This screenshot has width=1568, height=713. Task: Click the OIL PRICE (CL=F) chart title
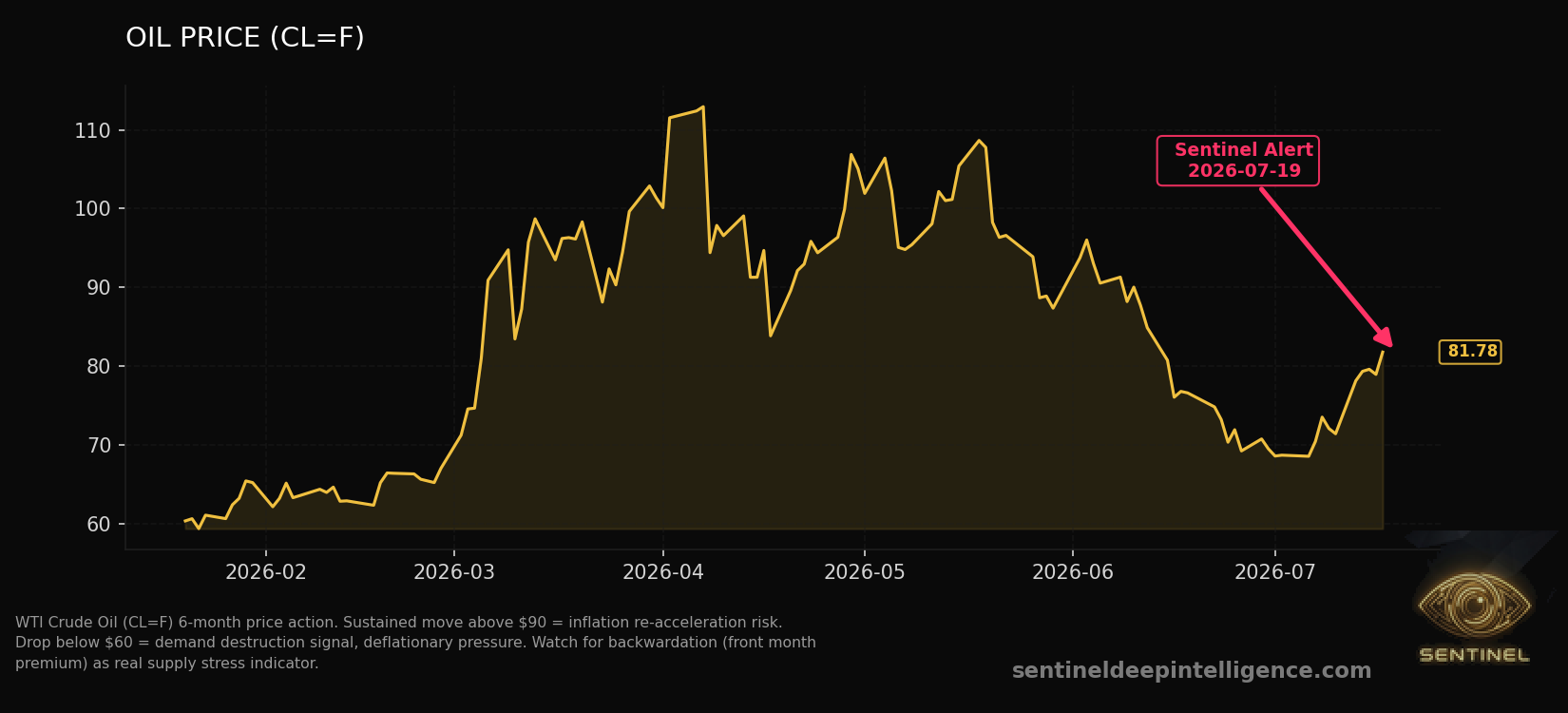pyautogui.click(x=245, y=38)
